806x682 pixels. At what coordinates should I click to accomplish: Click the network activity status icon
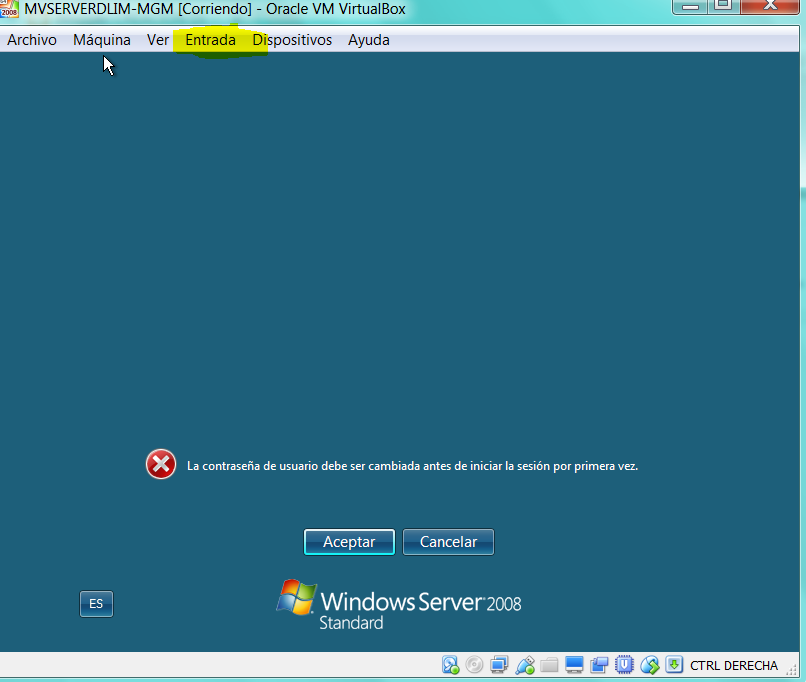tap(500, 665)
